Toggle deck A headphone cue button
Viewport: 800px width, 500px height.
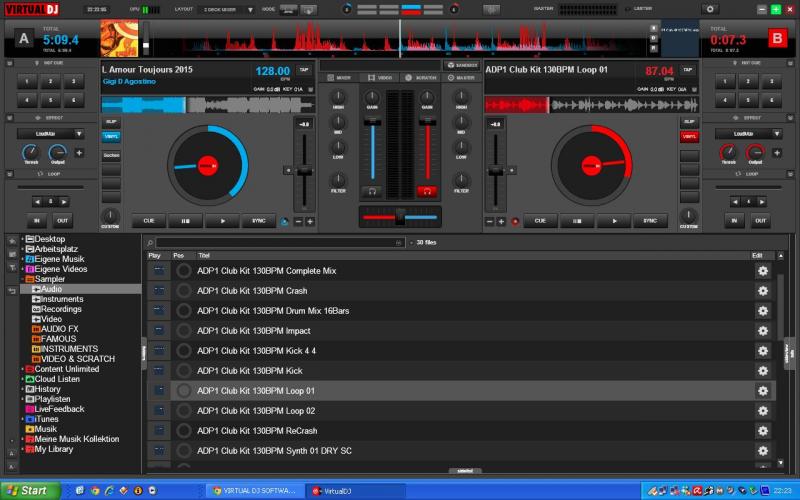click(372, 191)
